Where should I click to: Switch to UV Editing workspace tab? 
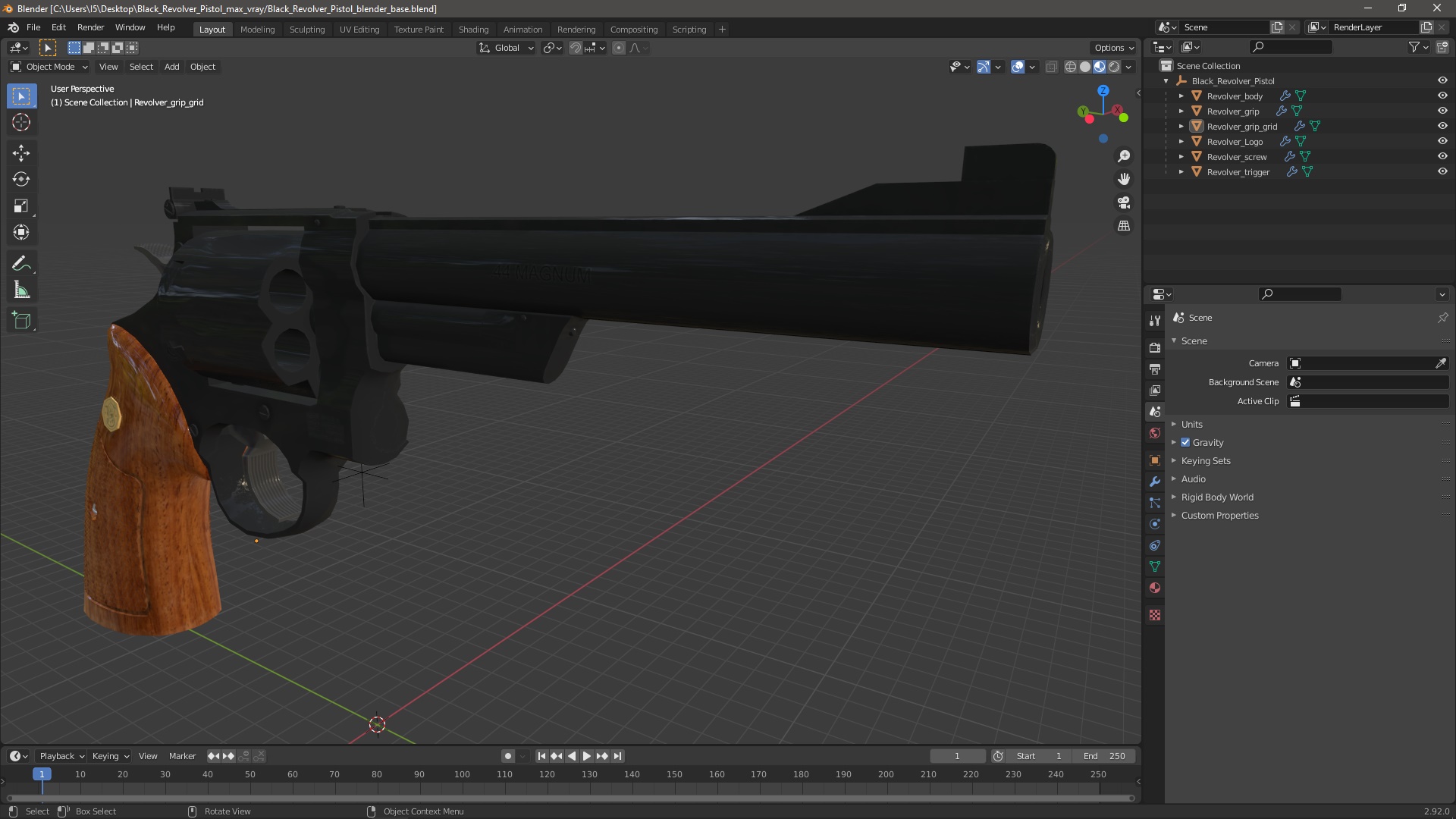(359, 30)
